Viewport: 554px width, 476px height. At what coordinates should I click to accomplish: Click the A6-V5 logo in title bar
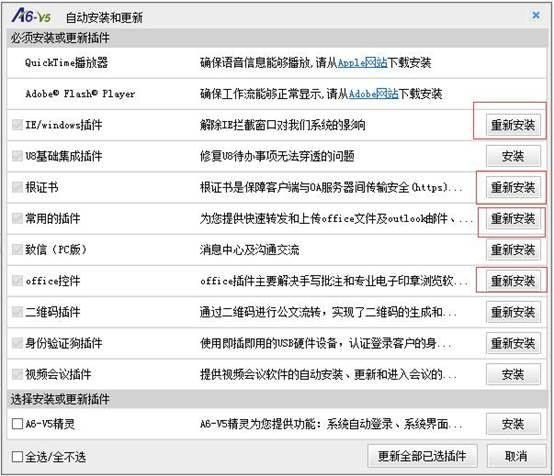[31, 16]
